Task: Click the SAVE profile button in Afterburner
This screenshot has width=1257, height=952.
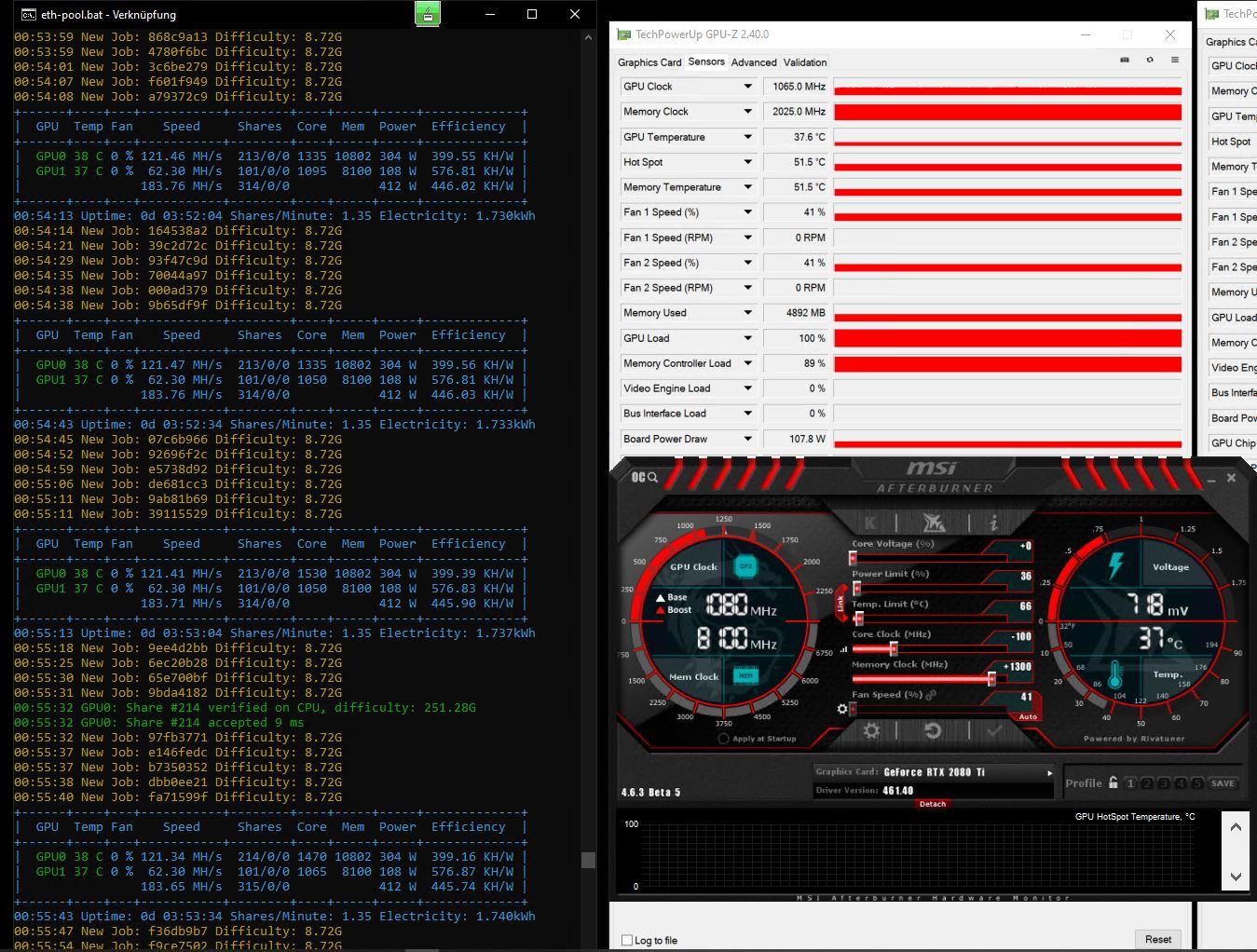Action: (1223, 783)
